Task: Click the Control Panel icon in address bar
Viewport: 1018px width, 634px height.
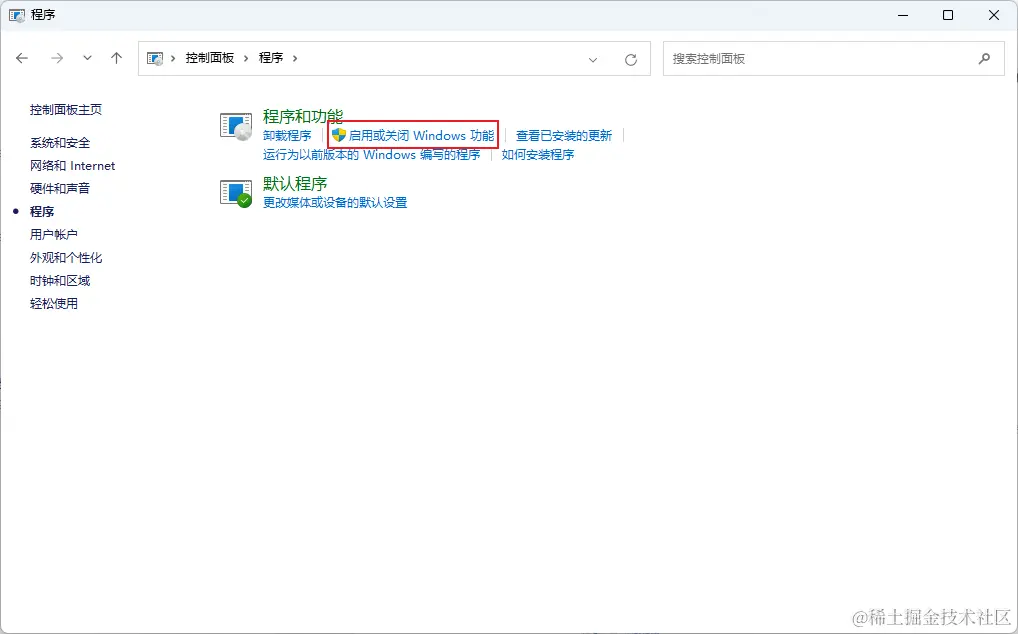Action: pyautogui.click(x=155, y=58)
